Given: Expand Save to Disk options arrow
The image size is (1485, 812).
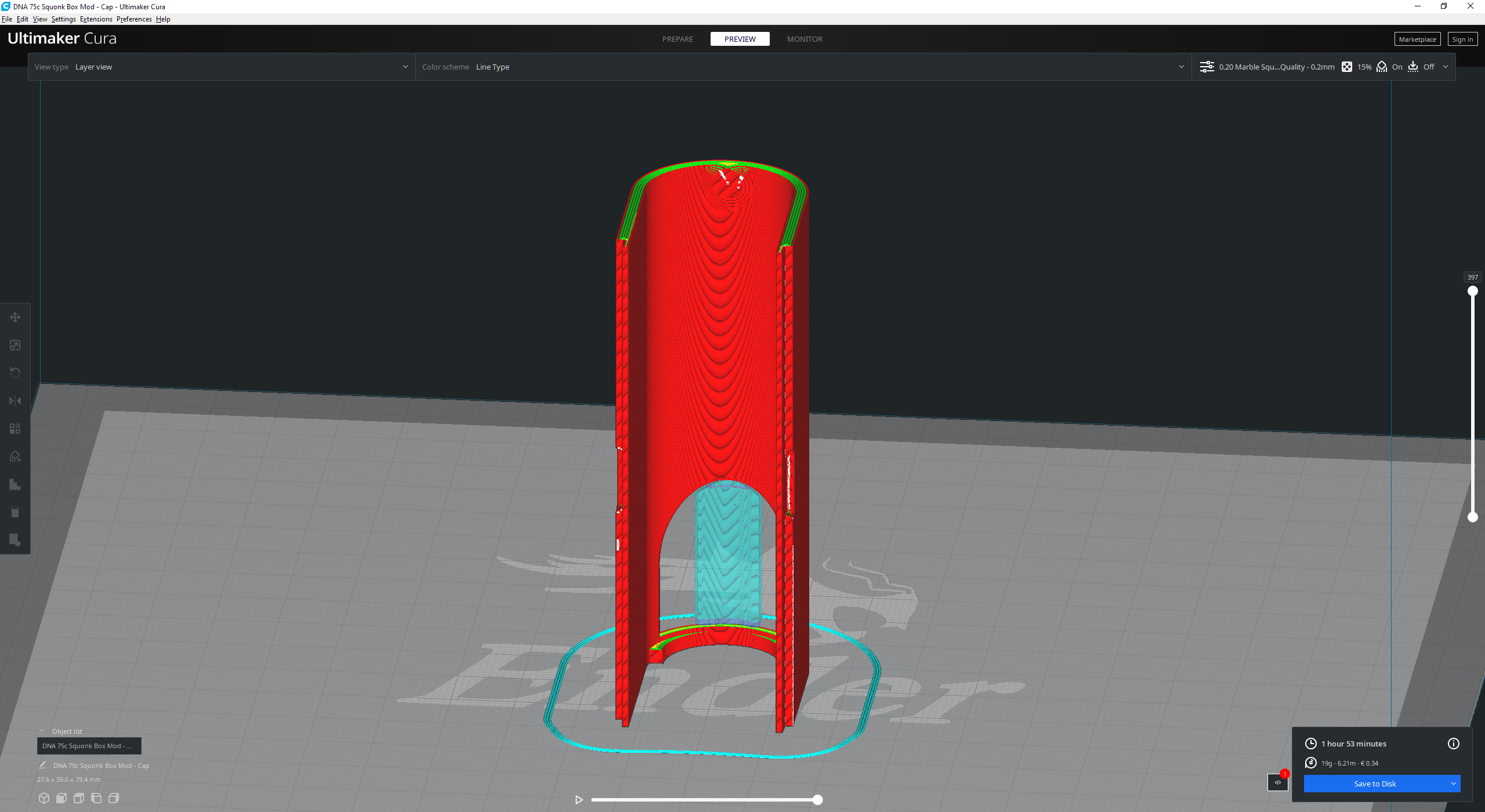Looking at the screenshot, I should tap(1453, 784).
